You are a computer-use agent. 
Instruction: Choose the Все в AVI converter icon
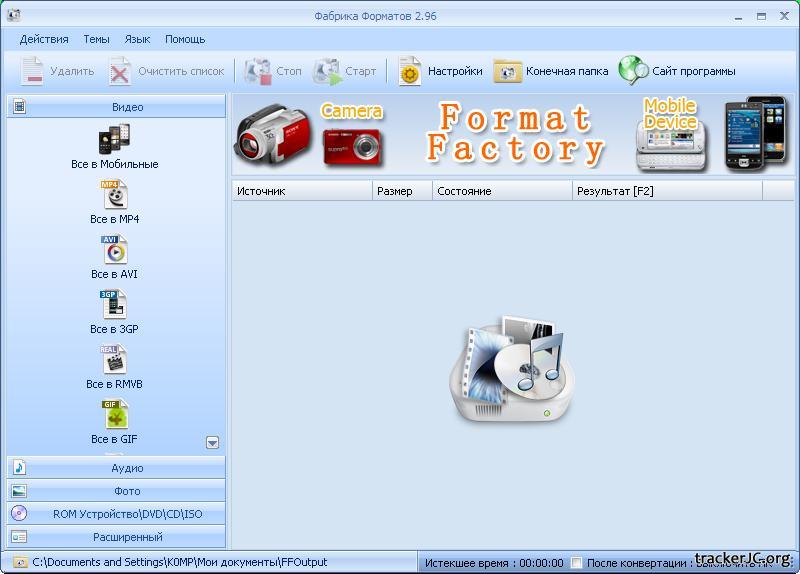(x=114, y=250)
